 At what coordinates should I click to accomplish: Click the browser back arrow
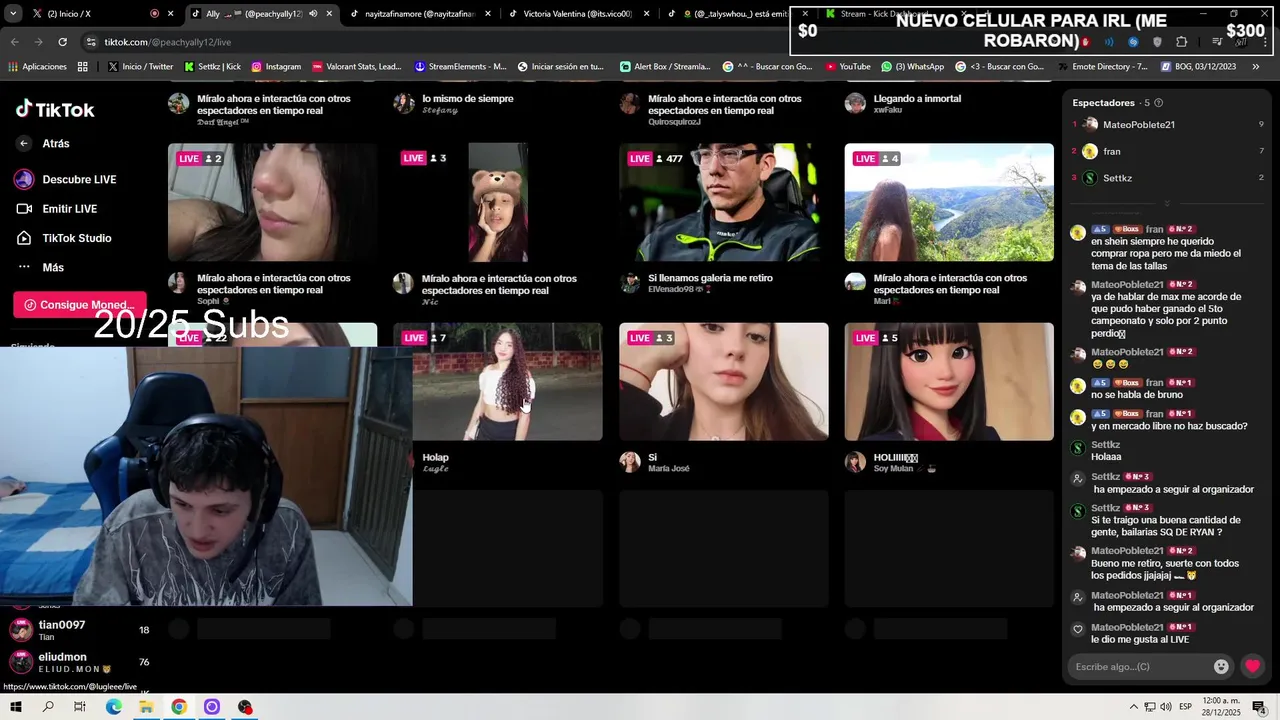point(14,42)
